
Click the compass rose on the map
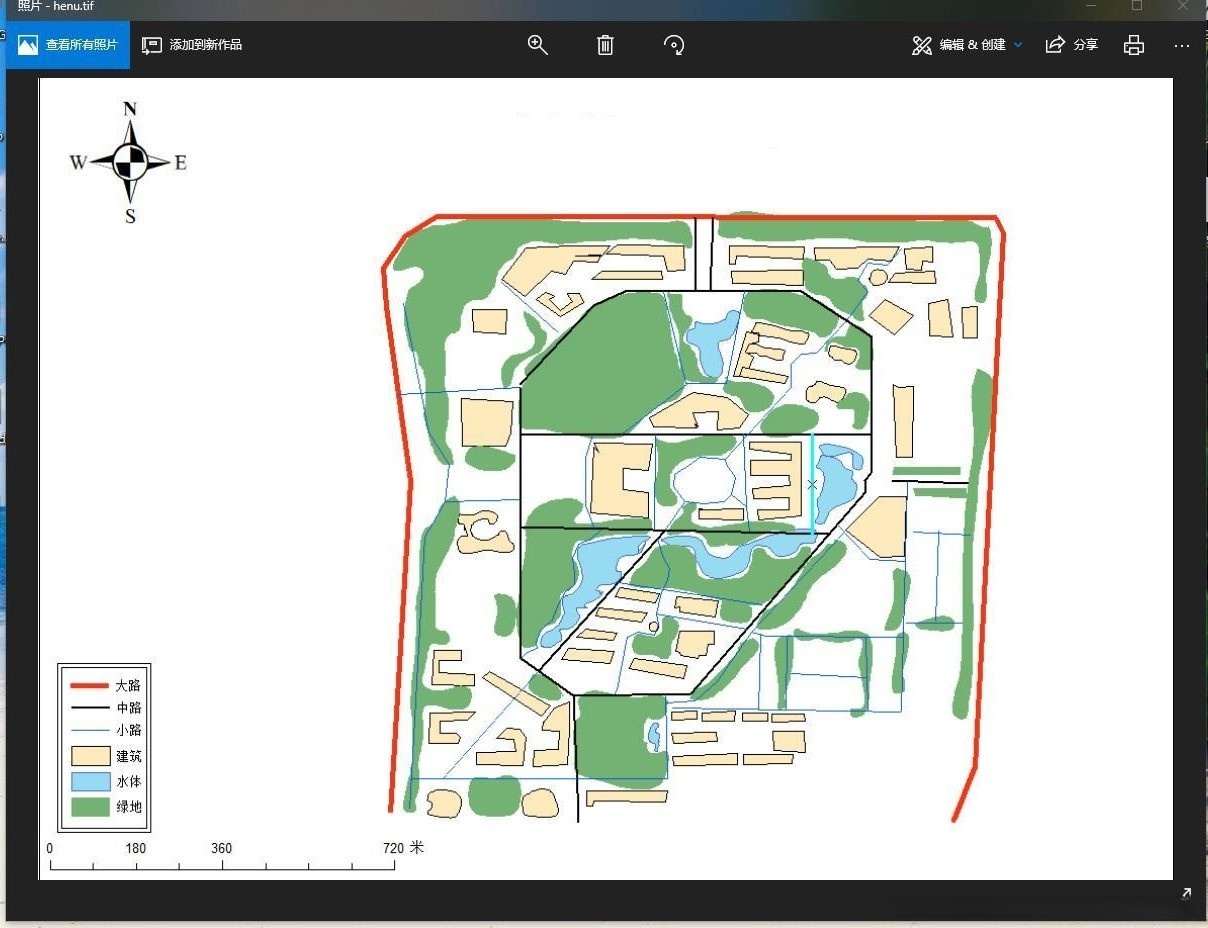129,162
